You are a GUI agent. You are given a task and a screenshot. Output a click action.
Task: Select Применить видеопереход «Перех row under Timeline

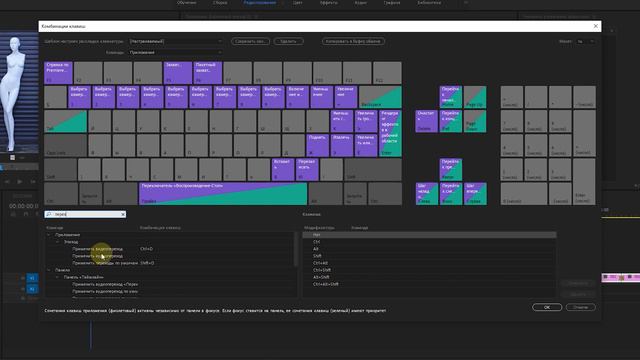pyautogui.click(x=169, y=284)
